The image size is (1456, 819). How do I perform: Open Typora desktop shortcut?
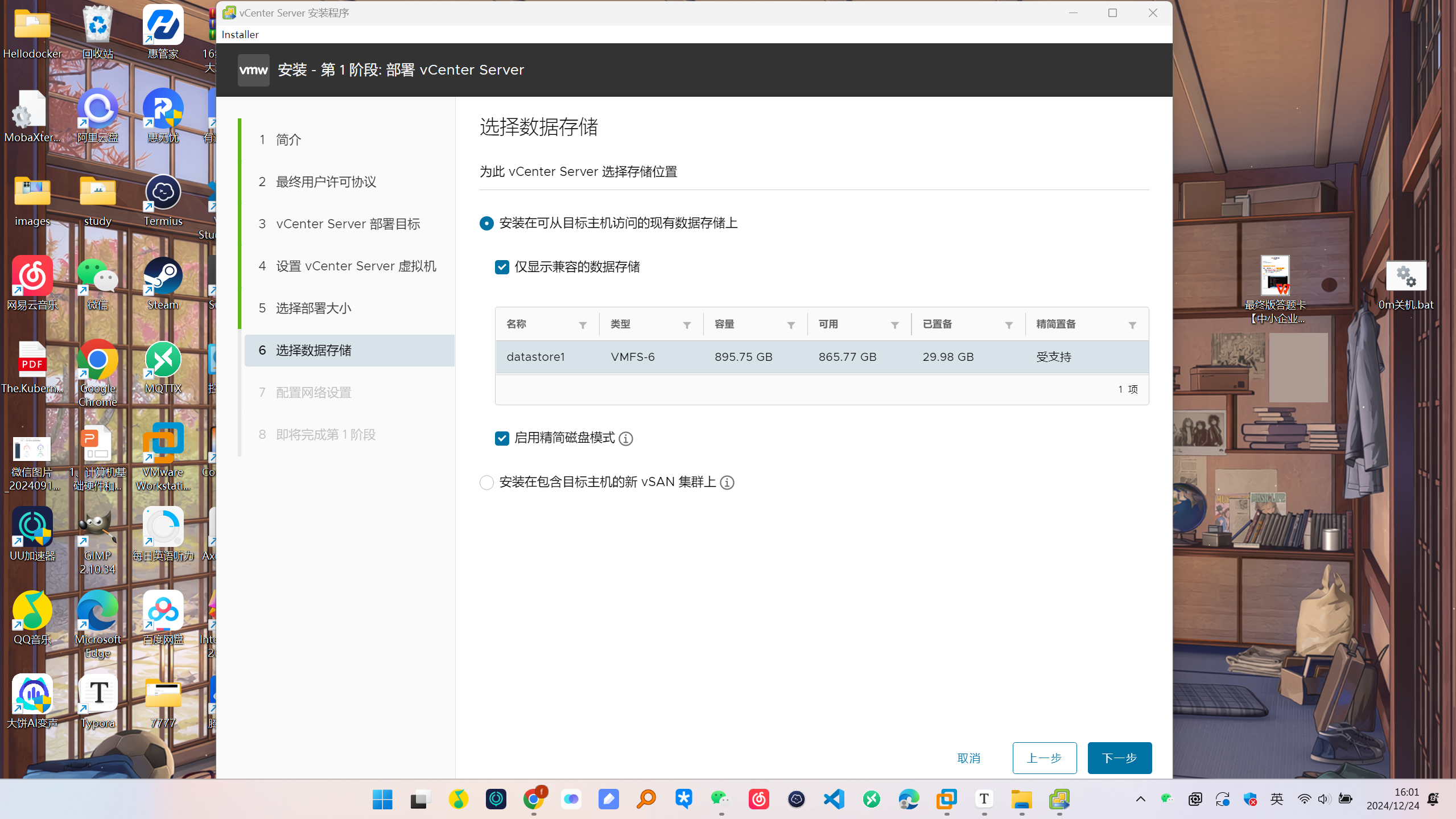(x=98, y=702)
